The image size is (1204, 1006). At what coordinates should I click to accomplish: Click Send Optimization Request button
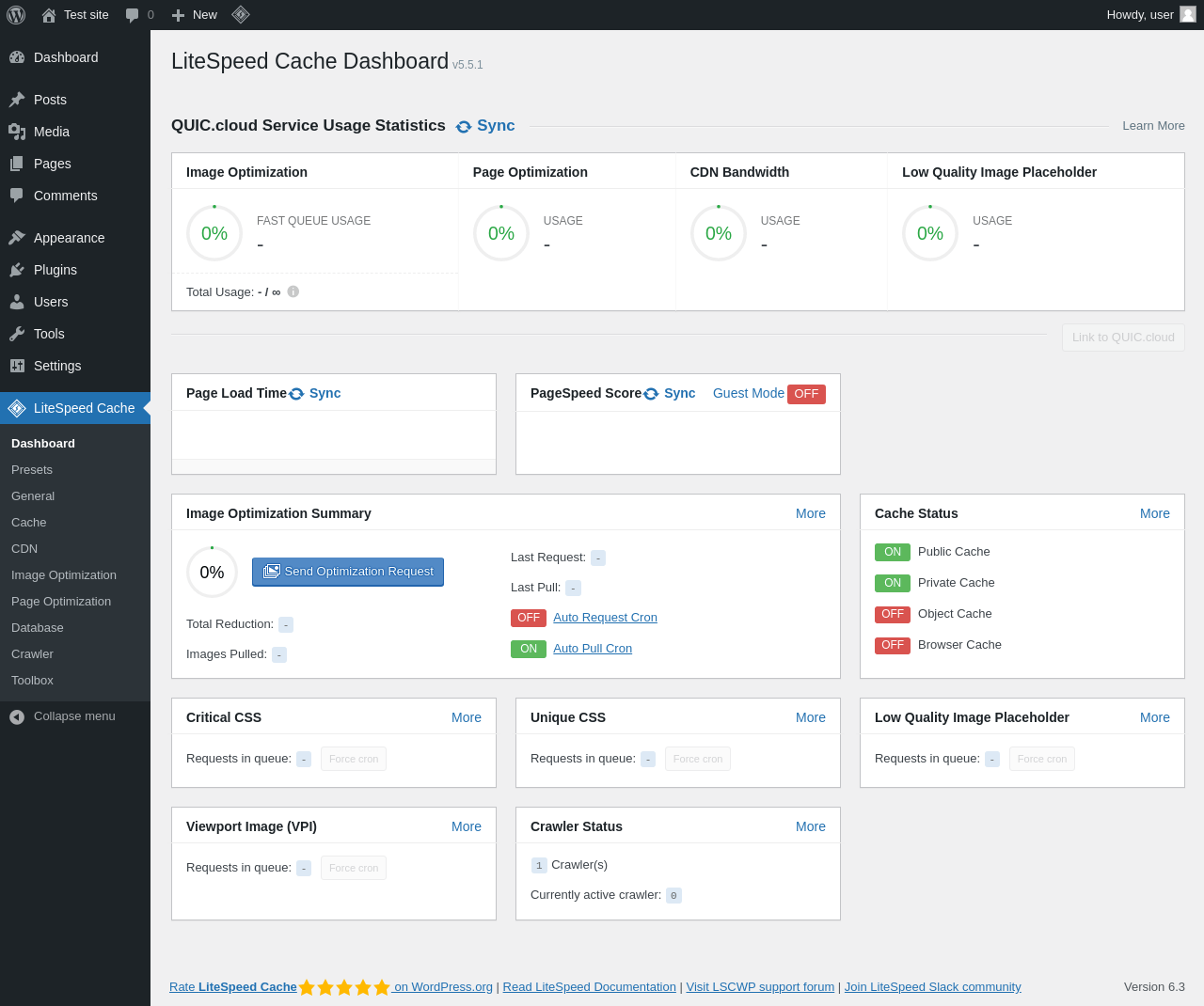pyautogui.click(x=348, y=572)
